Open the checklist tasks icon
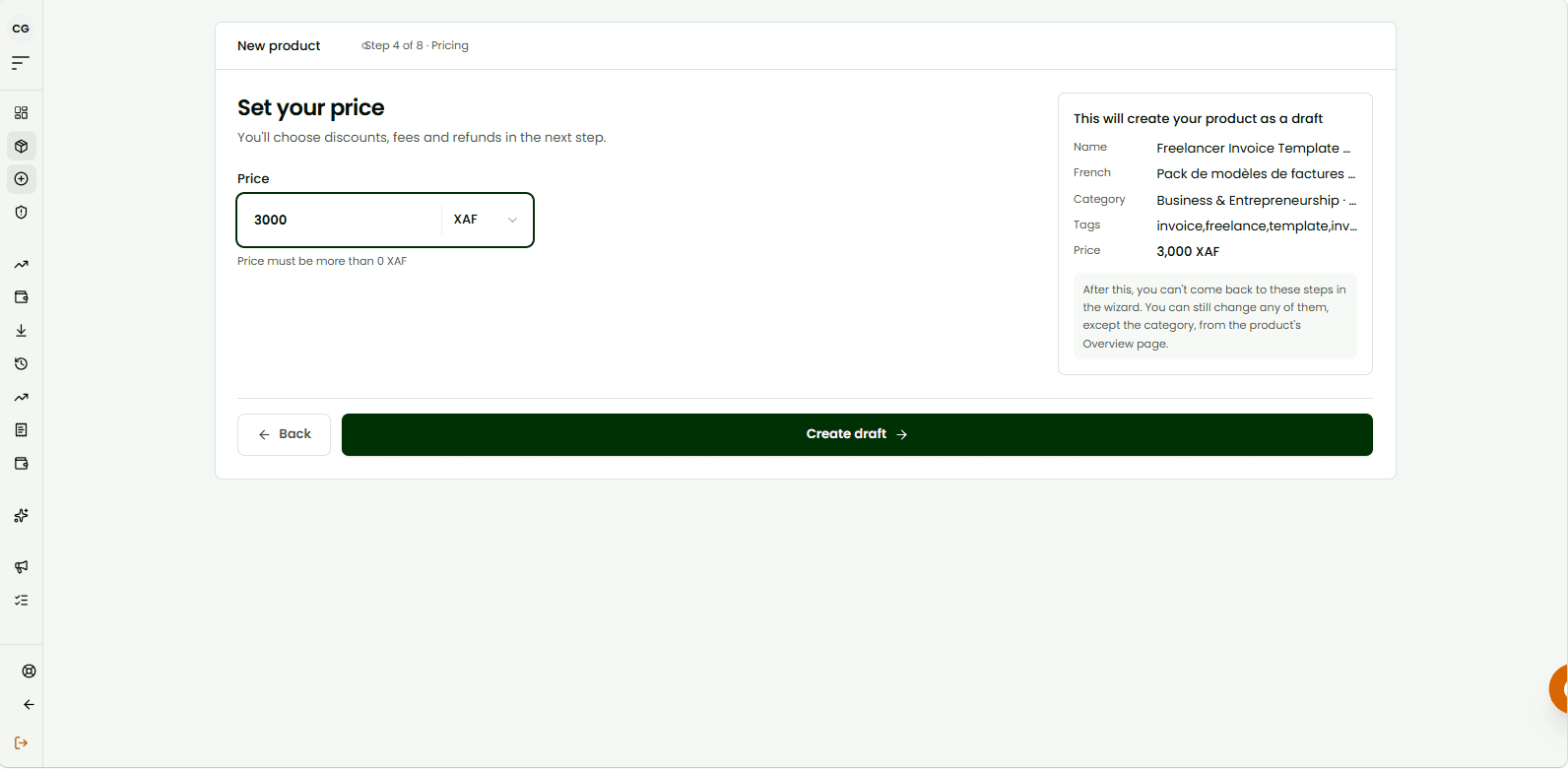1568x769 pixels. [22, 600]
